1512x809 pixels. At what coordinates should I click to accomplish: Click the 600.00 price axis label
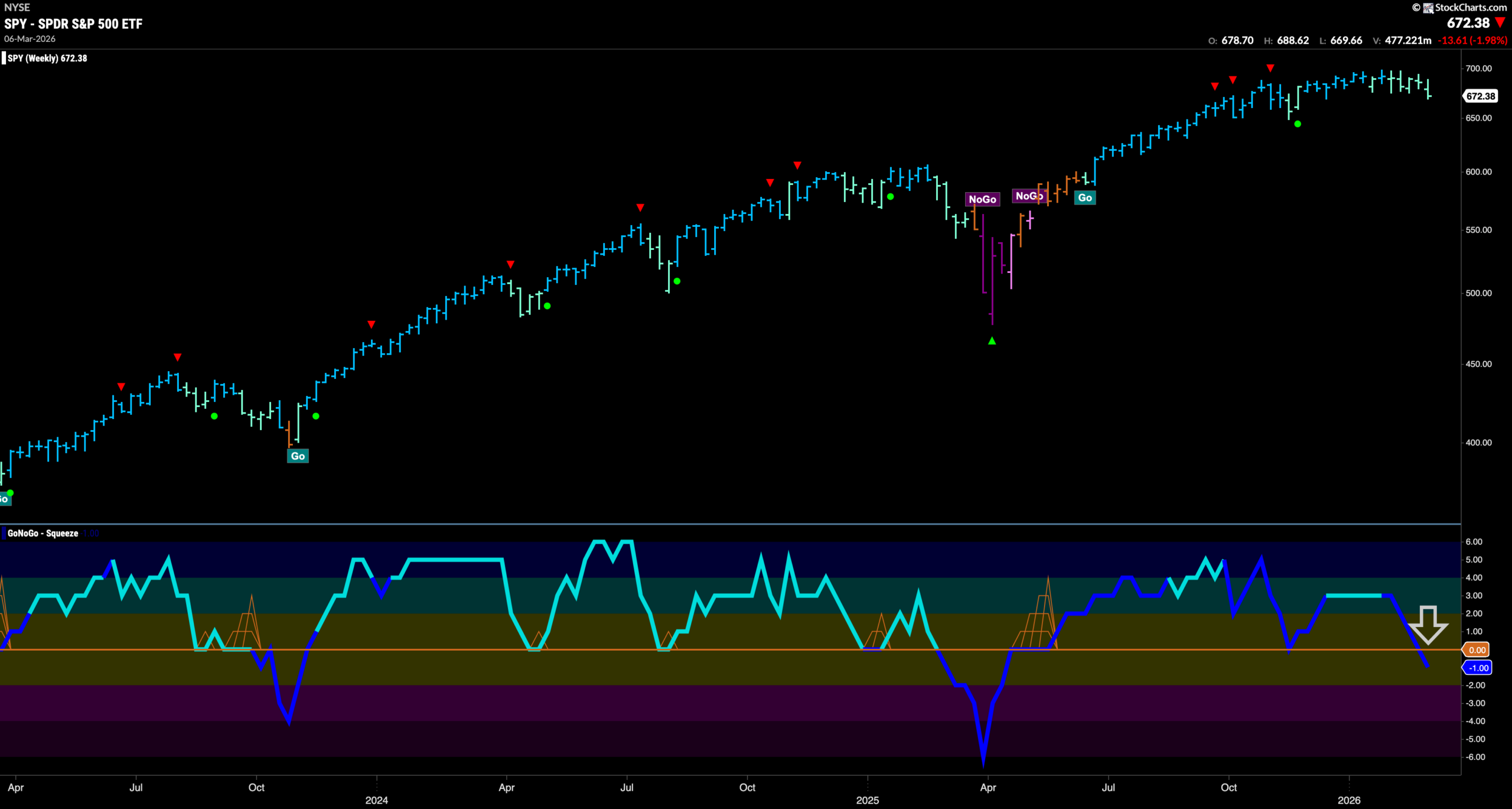click(x=1478, y=172)
